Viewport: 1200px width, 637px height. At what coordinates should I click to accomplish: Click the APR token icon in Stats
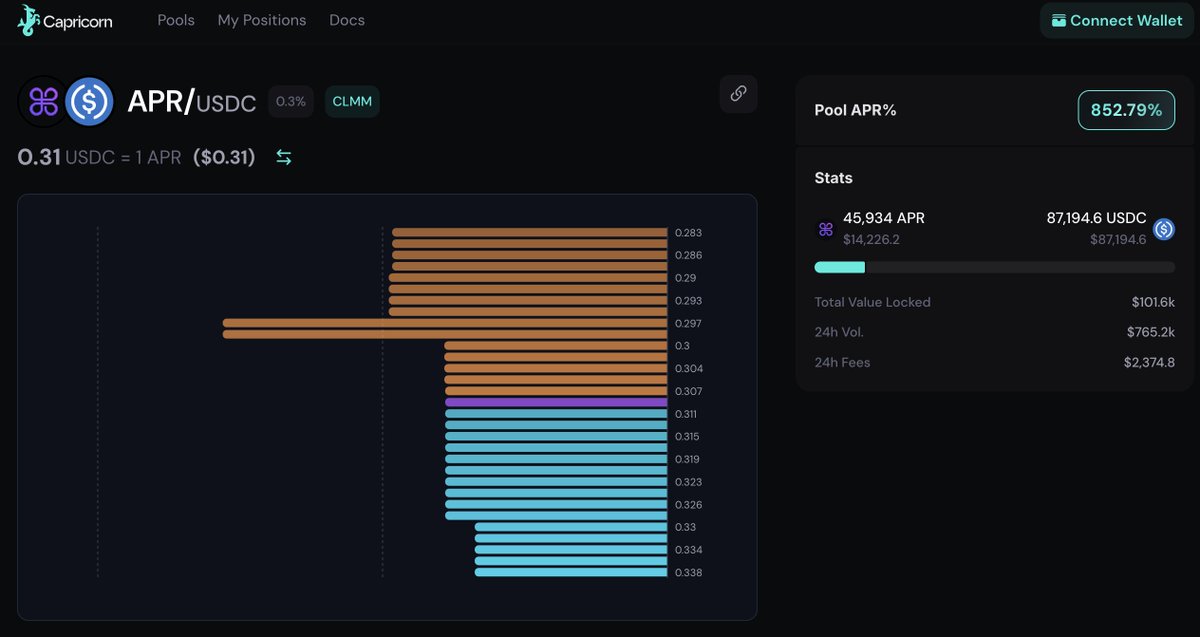point(826,229)
